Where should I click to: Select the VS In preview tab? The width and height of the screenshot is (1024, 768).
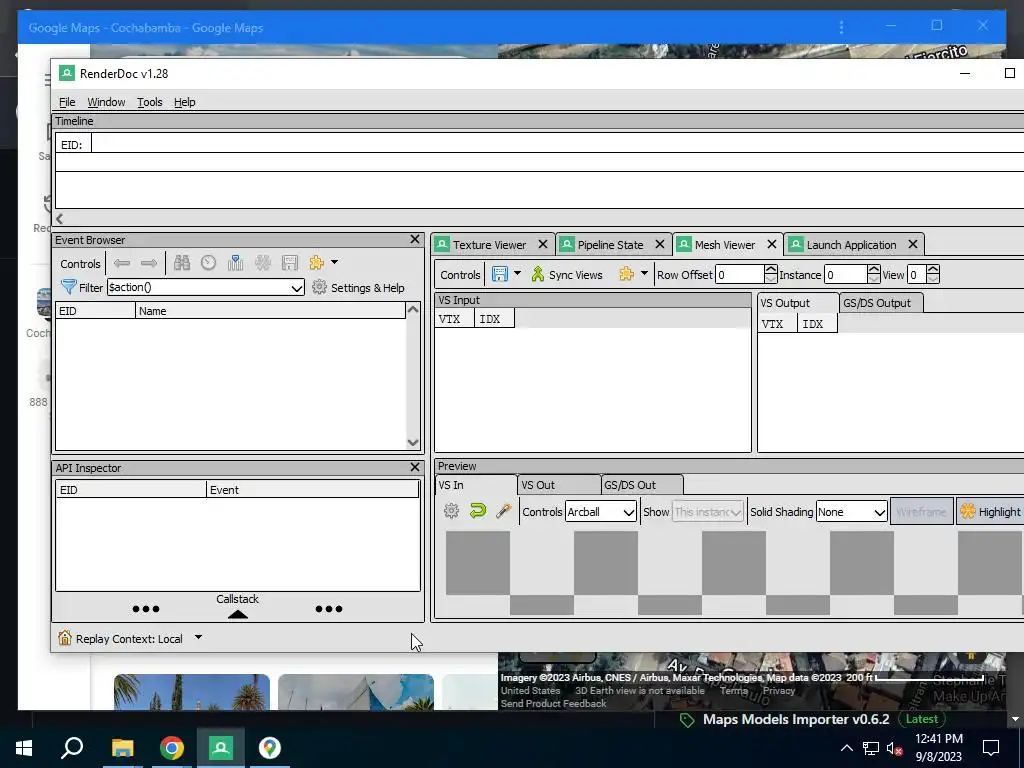[x=475, y=485]
